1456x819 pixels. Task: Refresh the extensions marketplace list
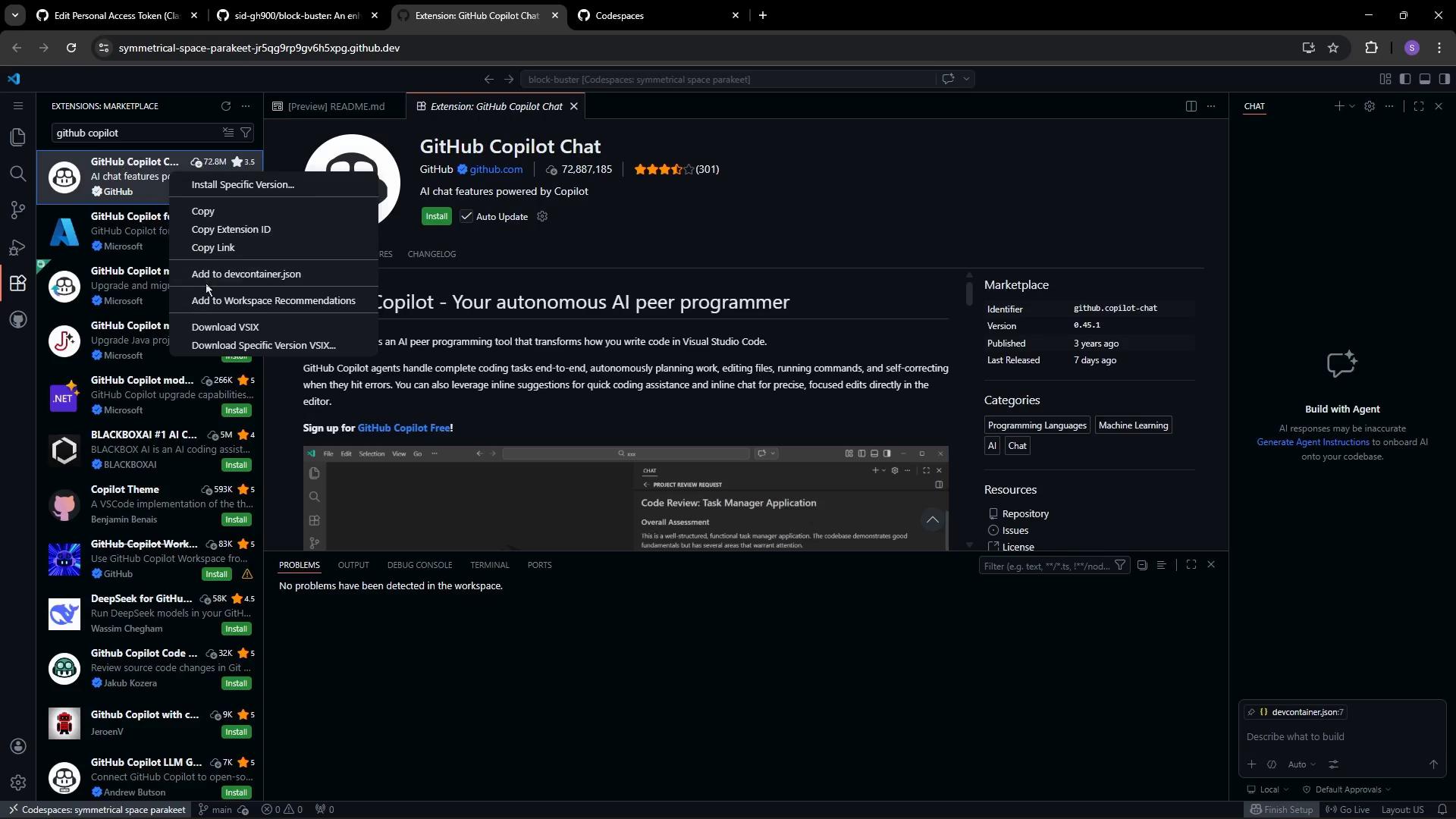(x=225, y=106)
